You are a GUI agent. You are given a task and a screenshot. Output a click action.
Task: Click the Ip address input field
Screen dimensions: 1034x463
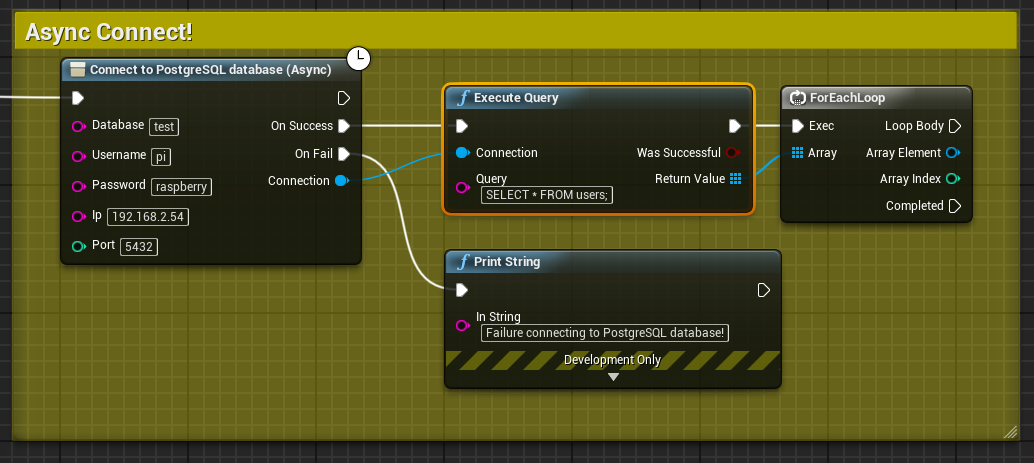tap(149, 217)
